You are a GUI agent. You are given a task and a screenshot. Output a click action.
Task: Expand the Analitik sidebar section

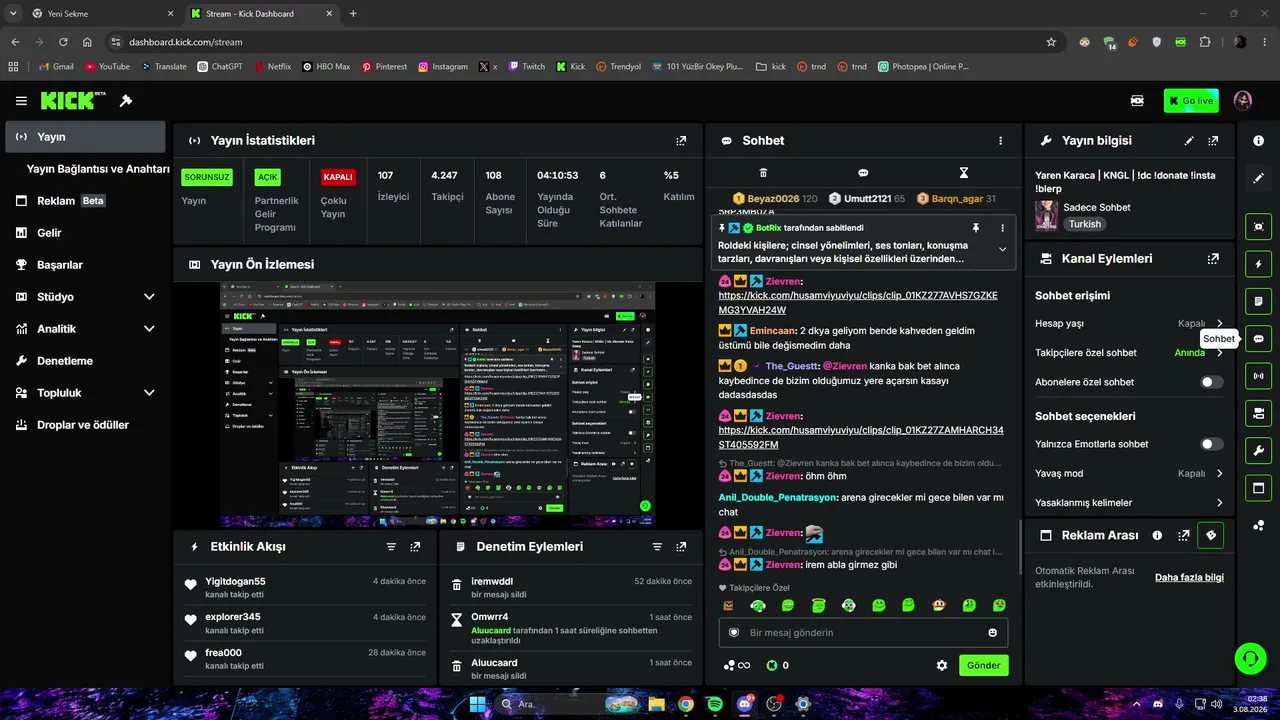click(x=85, y=329)
